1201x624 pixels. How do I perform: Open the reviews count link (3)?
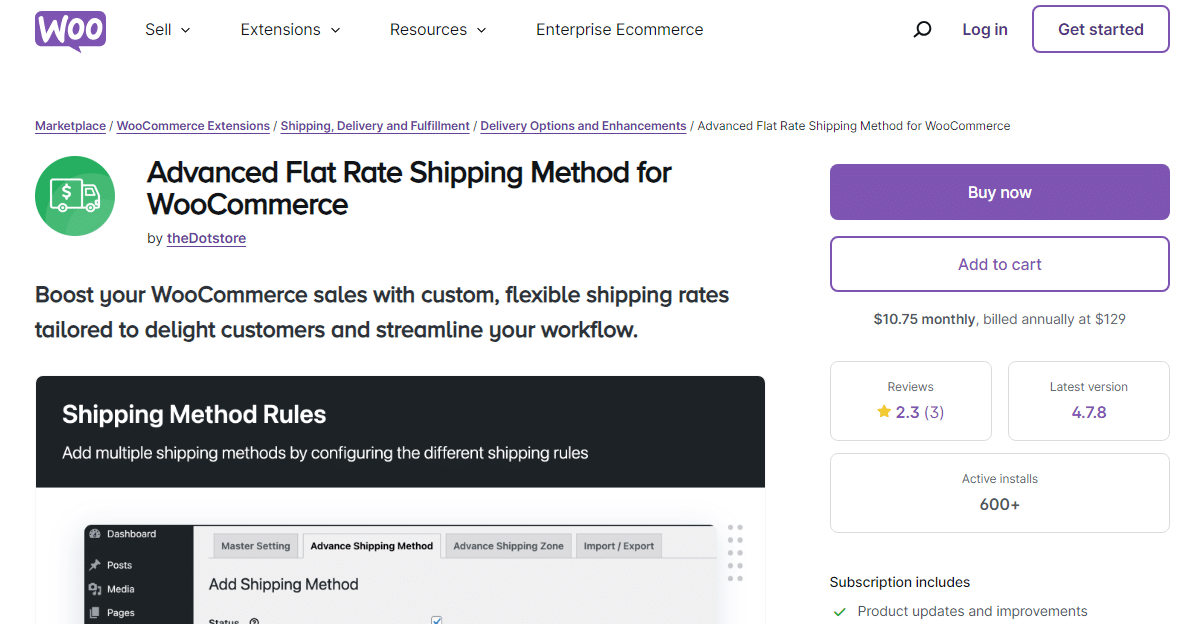coord(934,412)
